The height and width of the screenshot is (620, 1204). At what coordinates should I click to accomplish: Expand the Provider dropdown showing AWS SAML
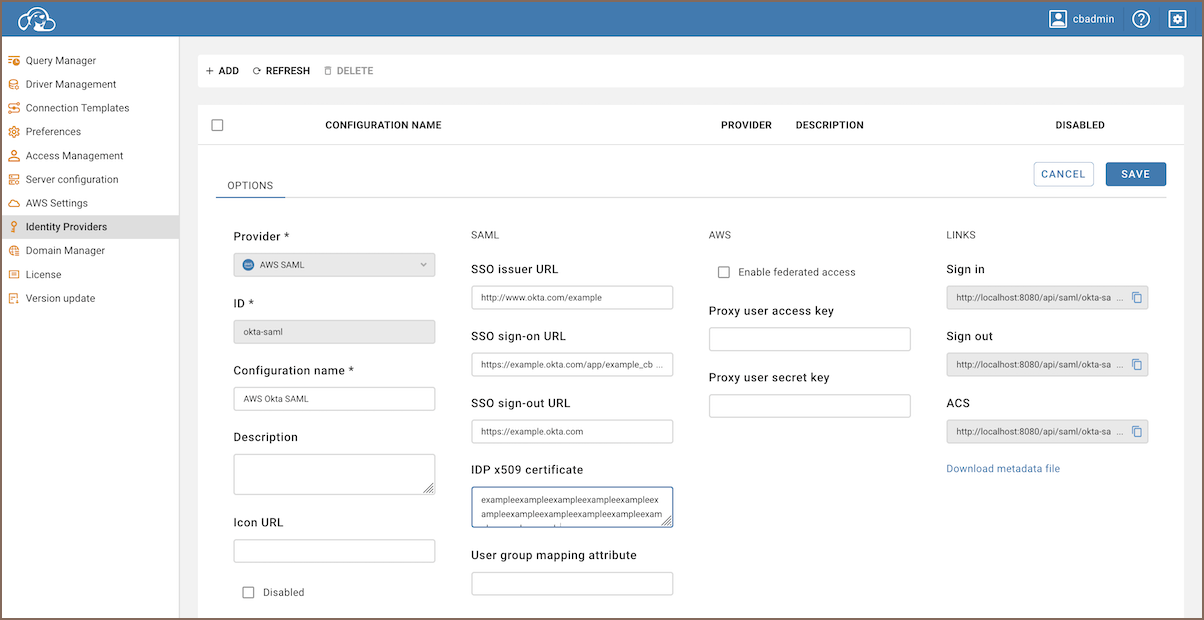334,265
